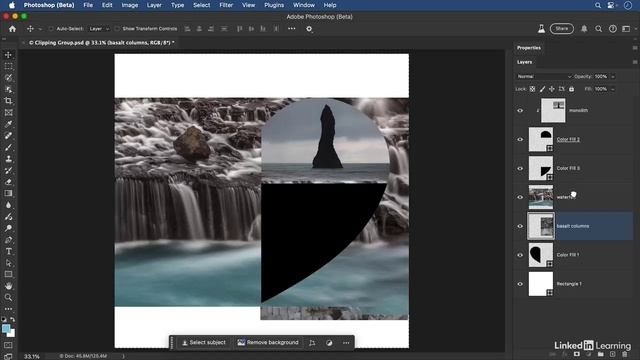Enable Show Transform Controls checkbox
This screenshot has width=640, height=360.
117,29
